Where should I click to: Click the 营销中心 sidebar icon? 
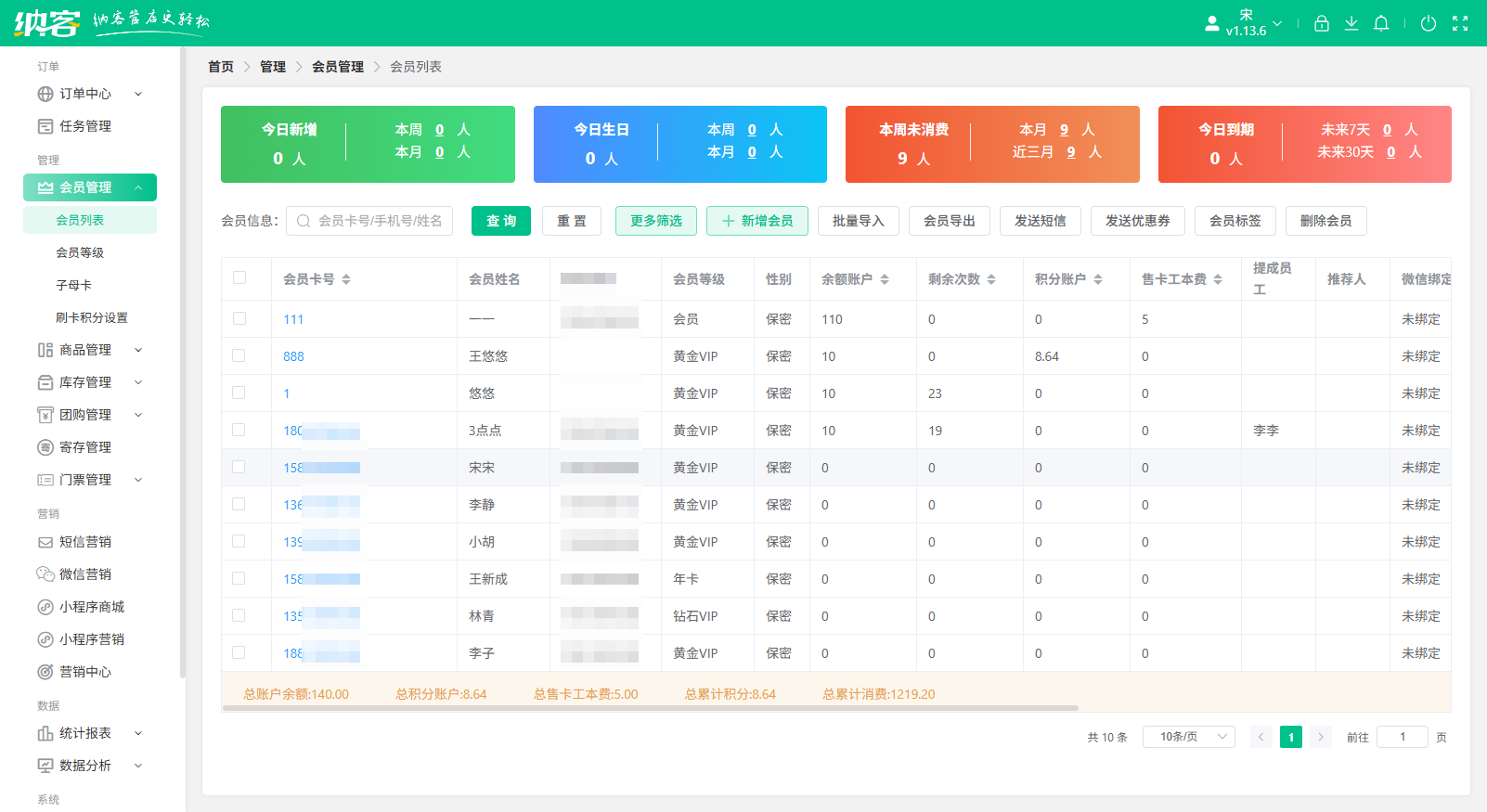tap(45, 672)
